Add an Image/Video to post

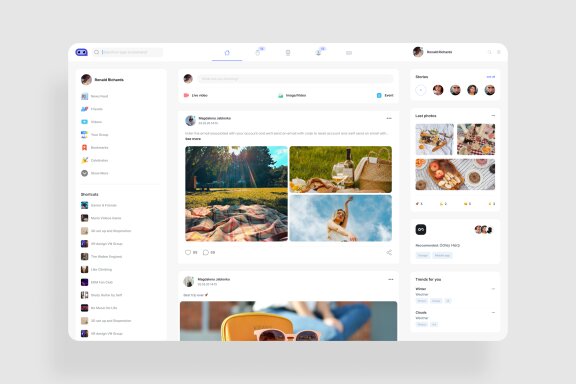pos(292,95)
